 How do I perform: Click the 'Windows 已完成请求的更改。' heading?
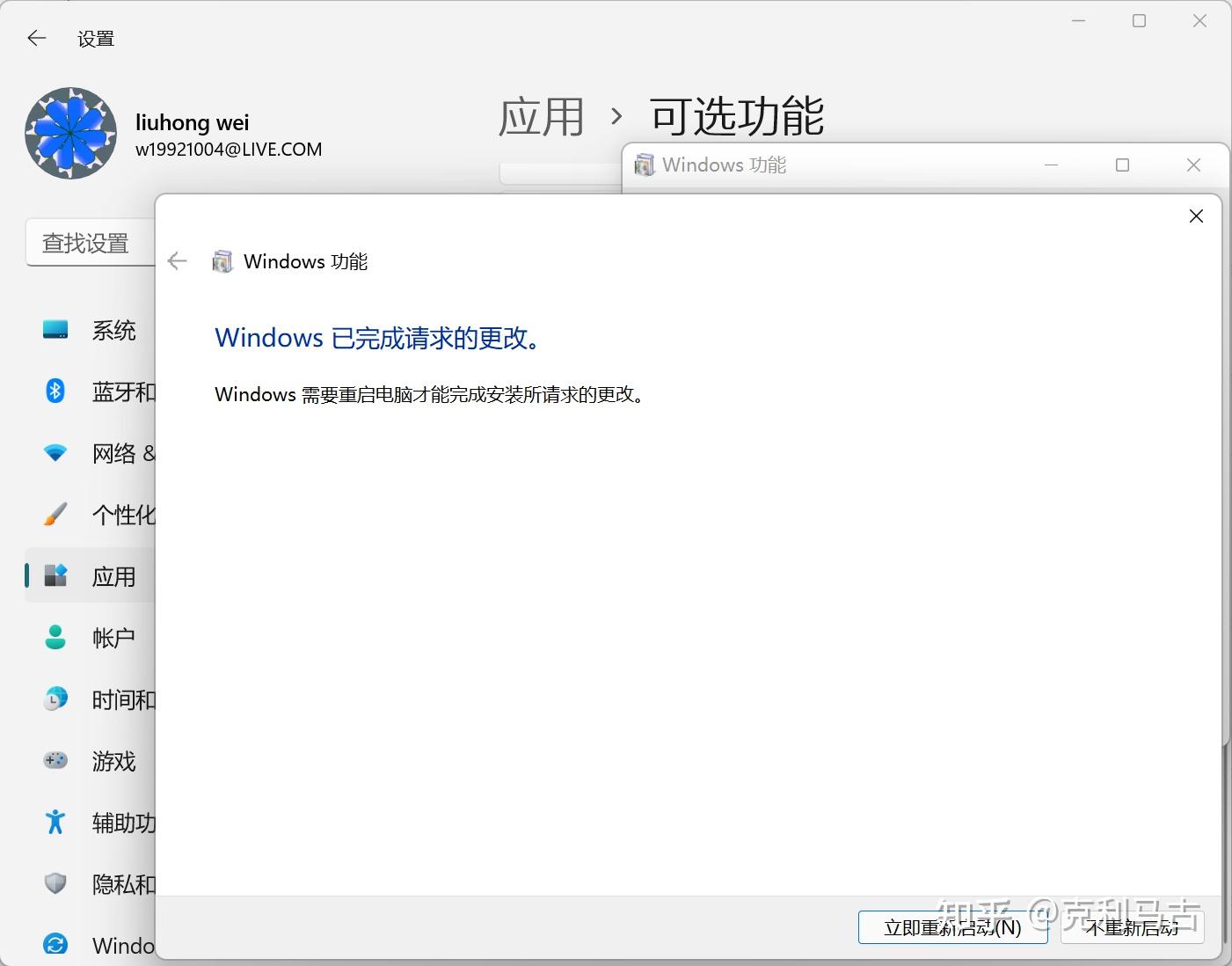(x=378, y=338)
